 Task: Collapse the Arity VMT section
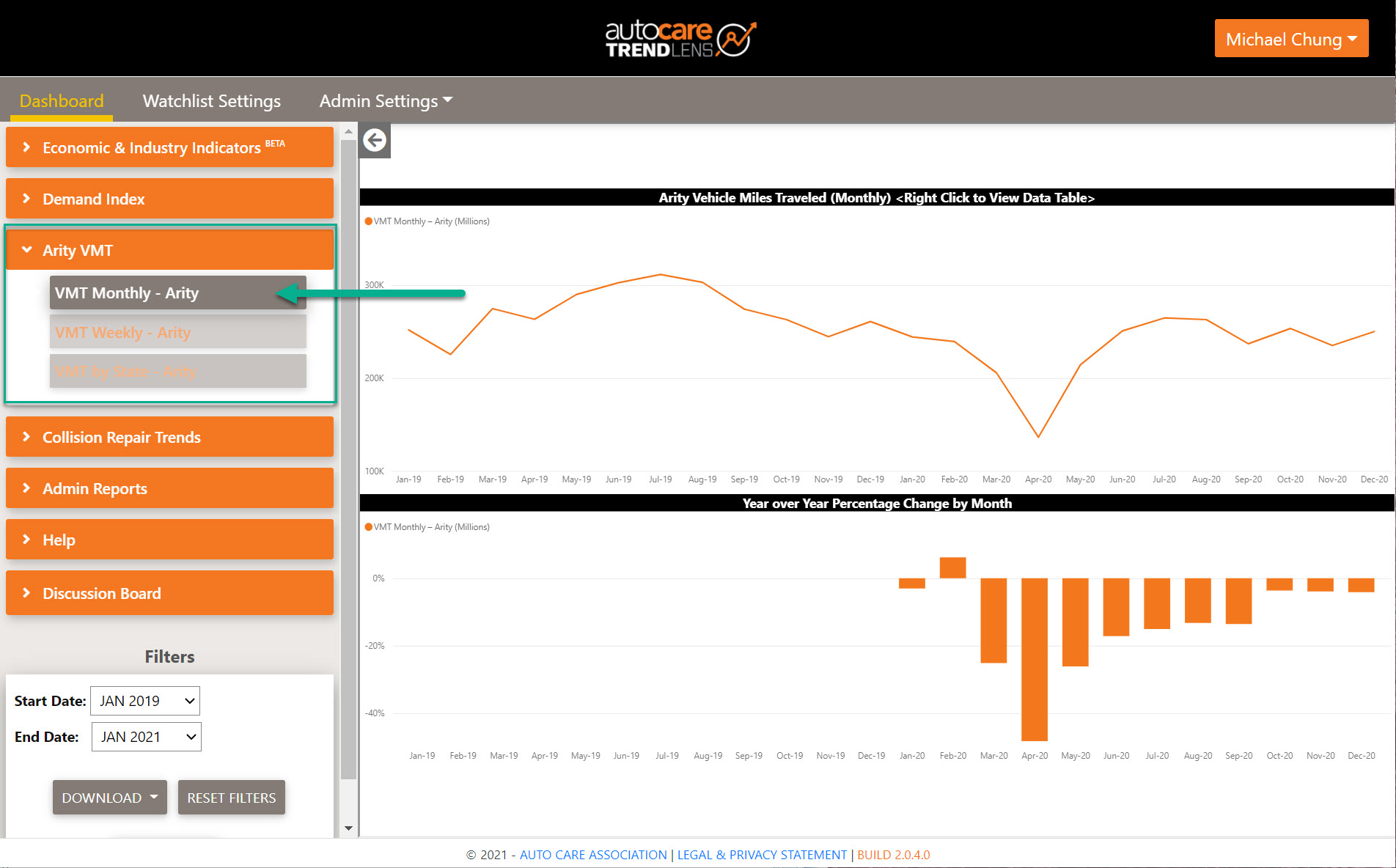click(x=169, y=250)
